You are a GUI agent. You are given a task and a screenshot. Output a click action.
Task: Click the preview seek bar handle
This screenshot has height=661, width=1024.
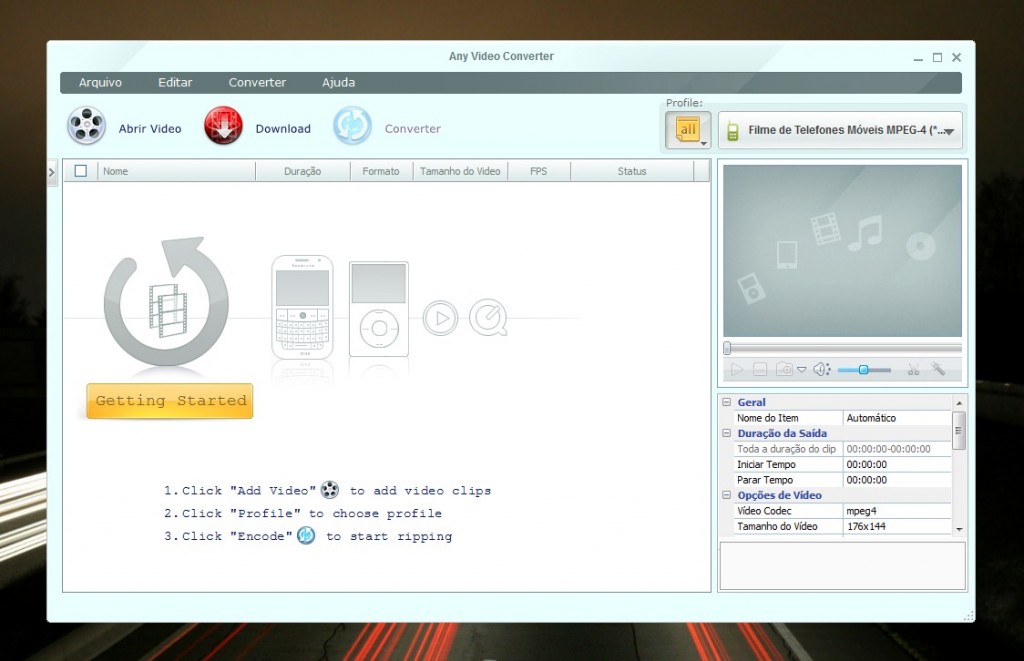[727, 348]
